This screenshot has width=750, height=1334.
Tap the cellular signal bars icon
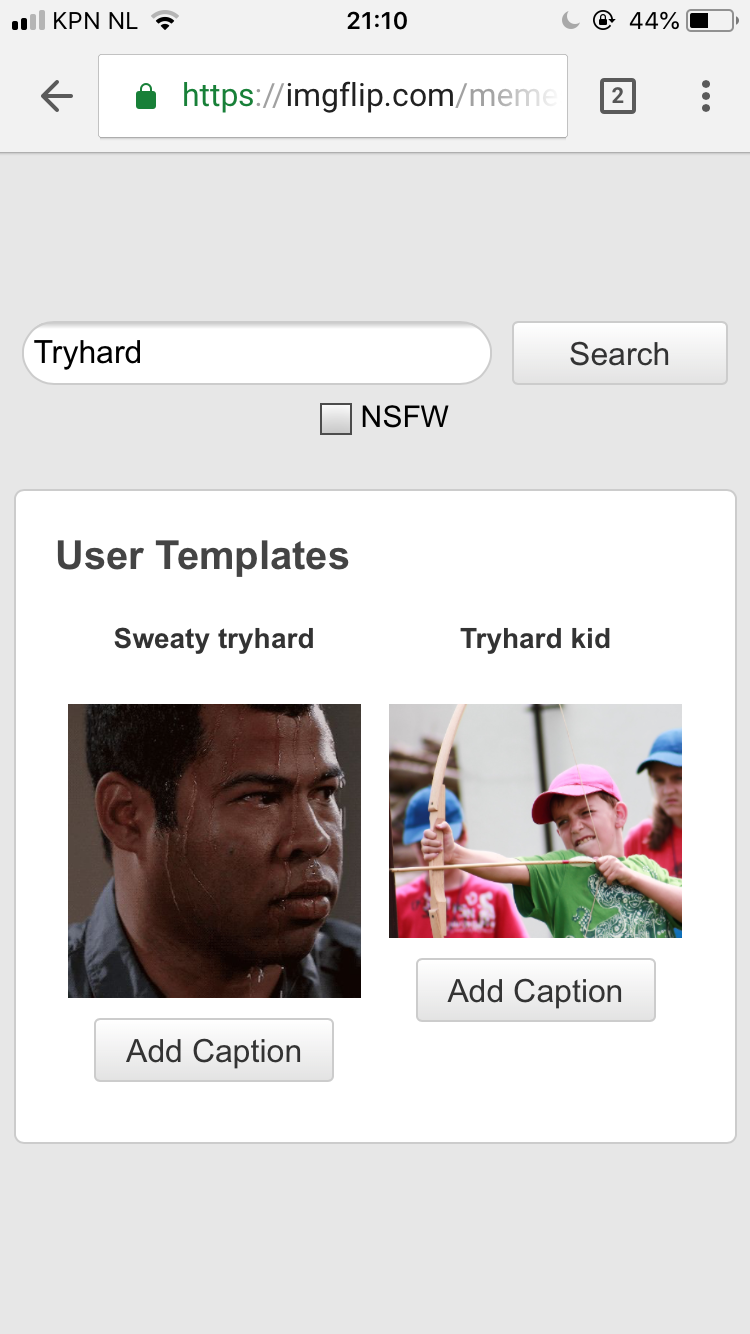click(29, 21)
